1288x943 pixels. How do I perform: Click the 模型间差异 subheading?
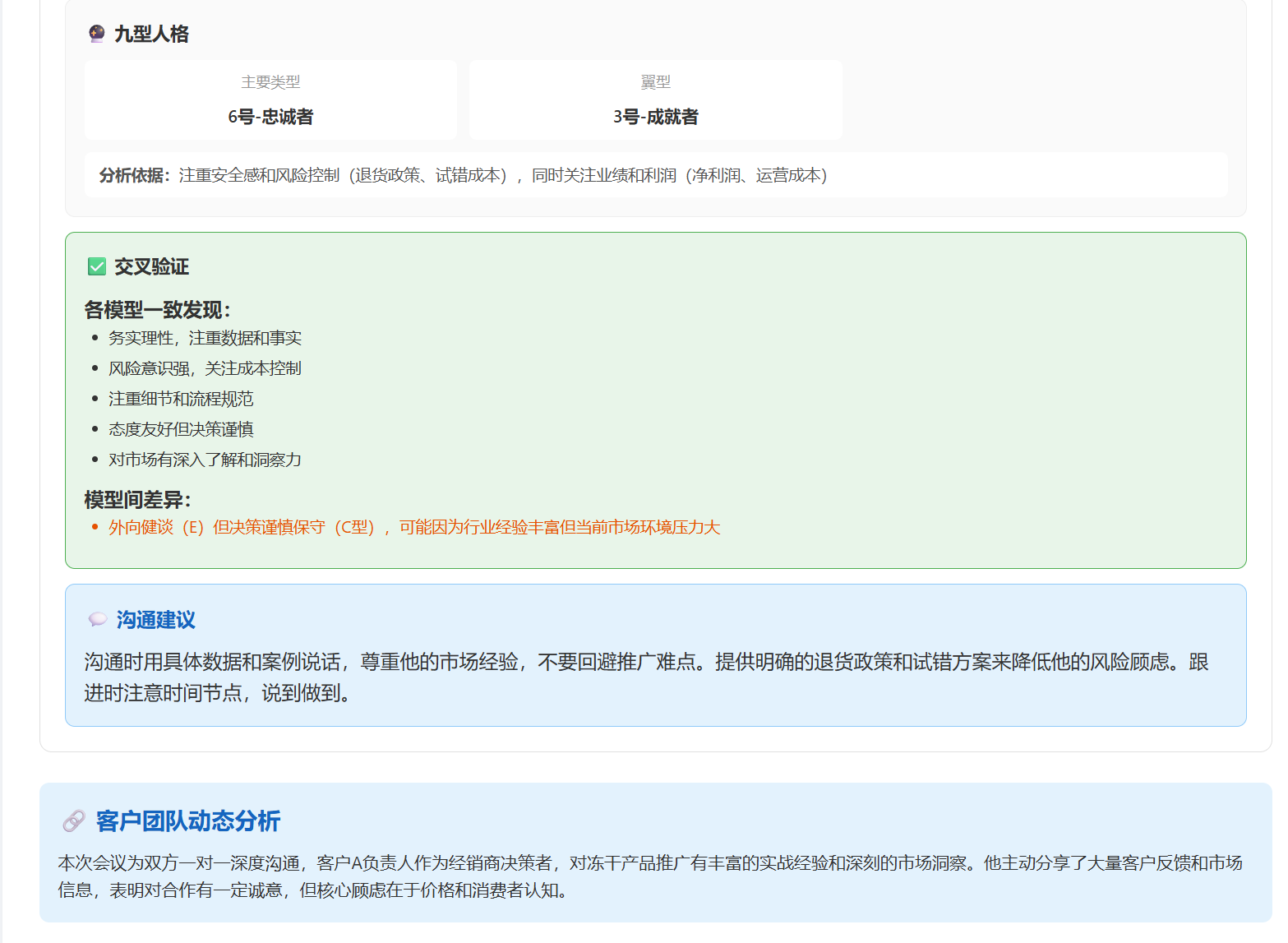[x=137, y=500]
